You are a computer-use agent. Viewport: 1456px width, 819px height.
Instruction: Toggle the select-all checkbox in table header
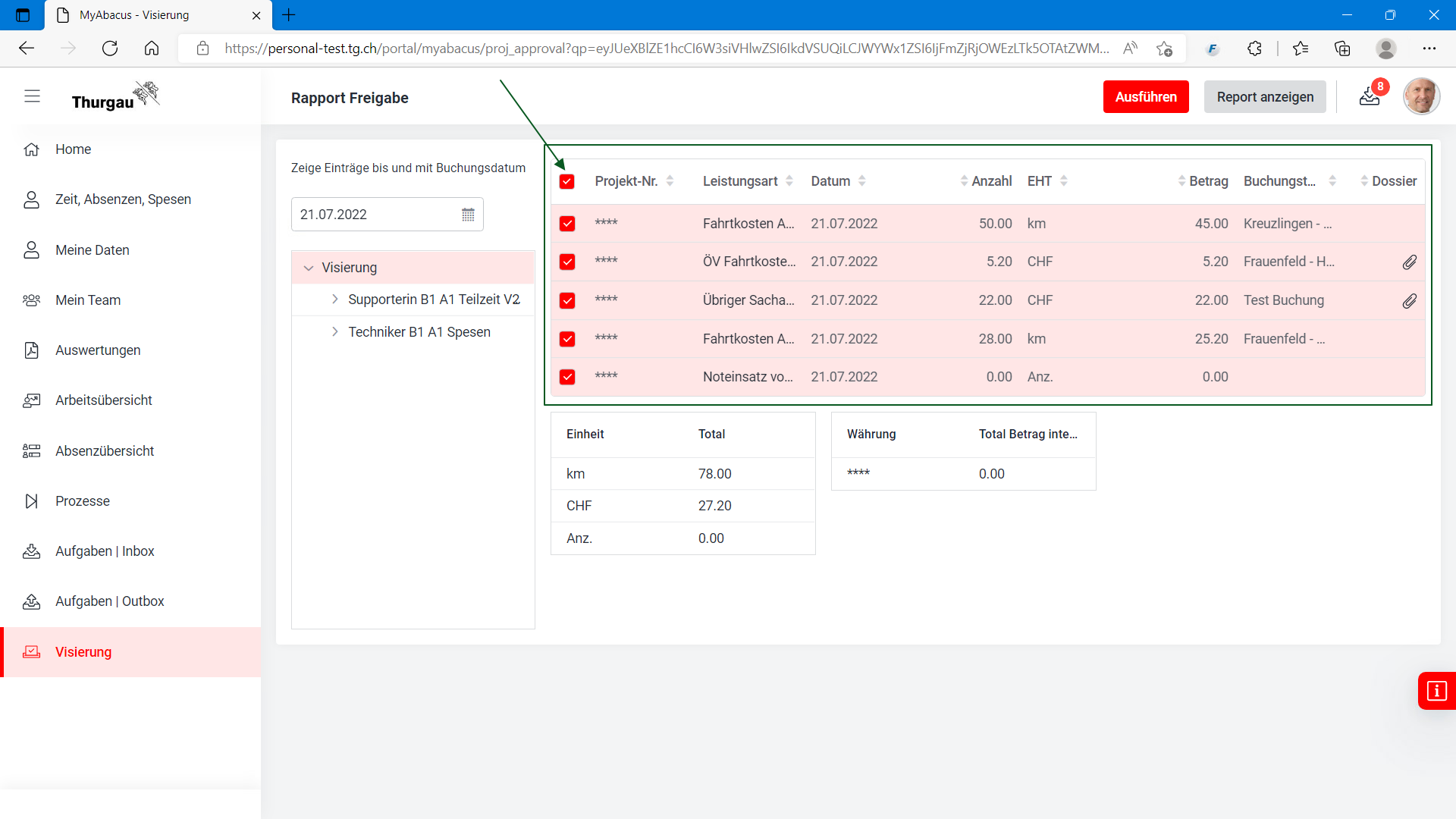(x=566, y=182)
